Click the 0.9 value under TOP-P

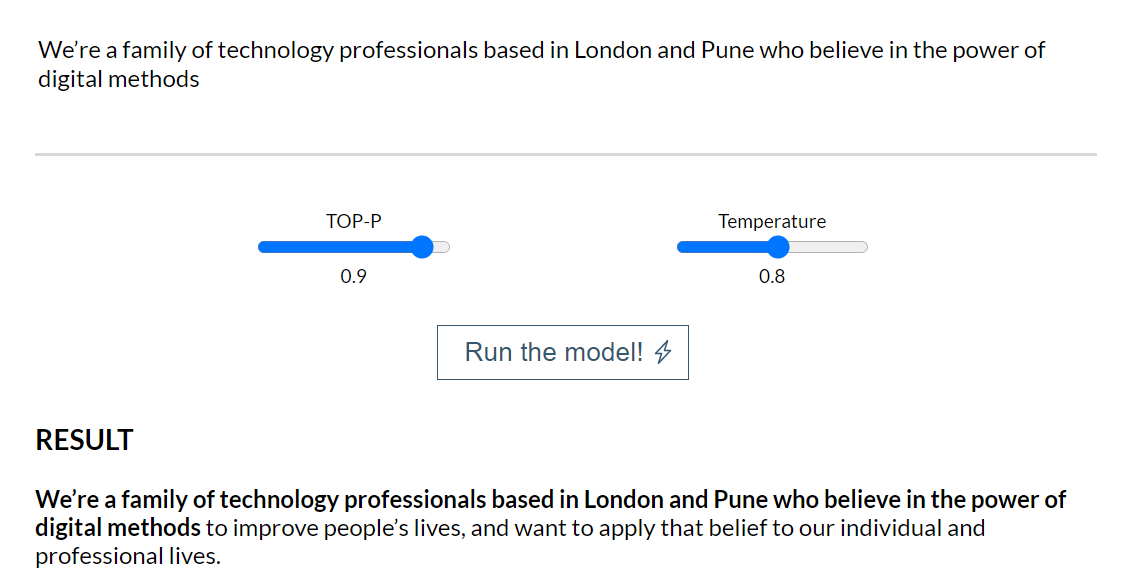point(353,276)
